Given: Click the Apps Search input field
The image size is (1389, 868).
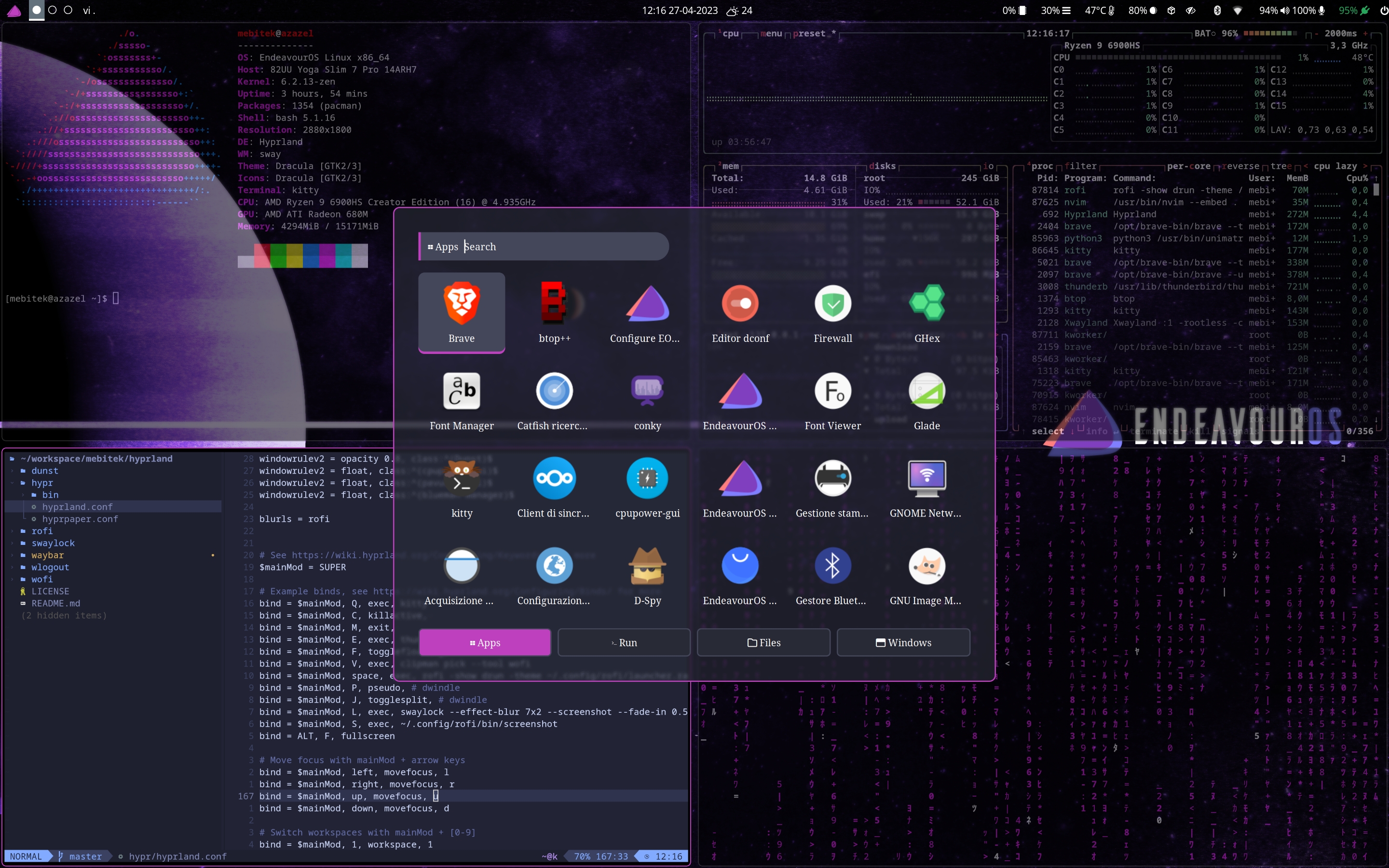Looking at the screenshot, I should tap(544, 246).
